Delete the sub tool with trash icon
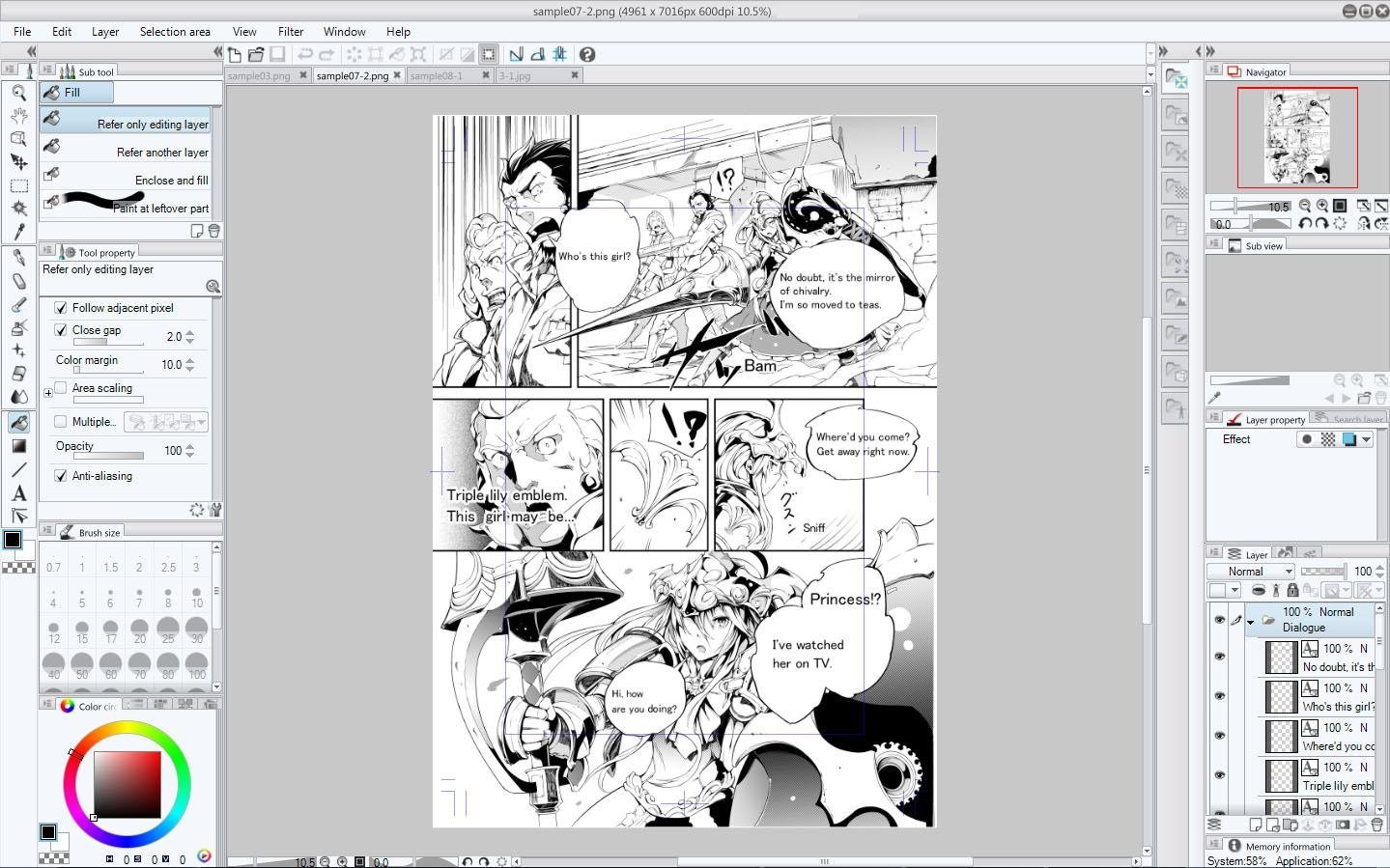The height and width of the screenshot is (868, 1390). (x=213, y=231)
